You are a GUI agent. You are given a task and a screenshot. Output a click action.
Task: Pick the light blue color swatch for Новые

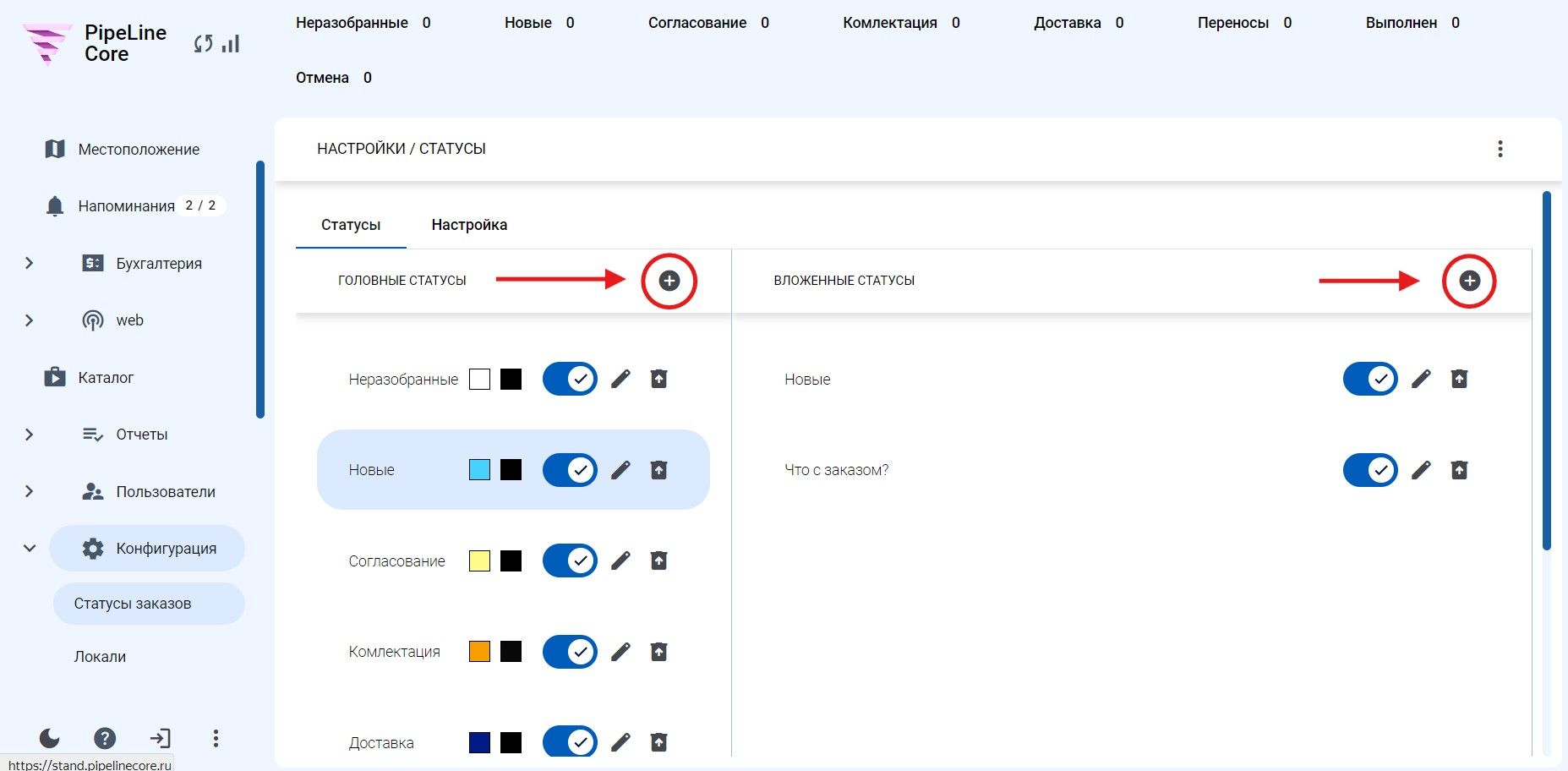tap(479, 470)
